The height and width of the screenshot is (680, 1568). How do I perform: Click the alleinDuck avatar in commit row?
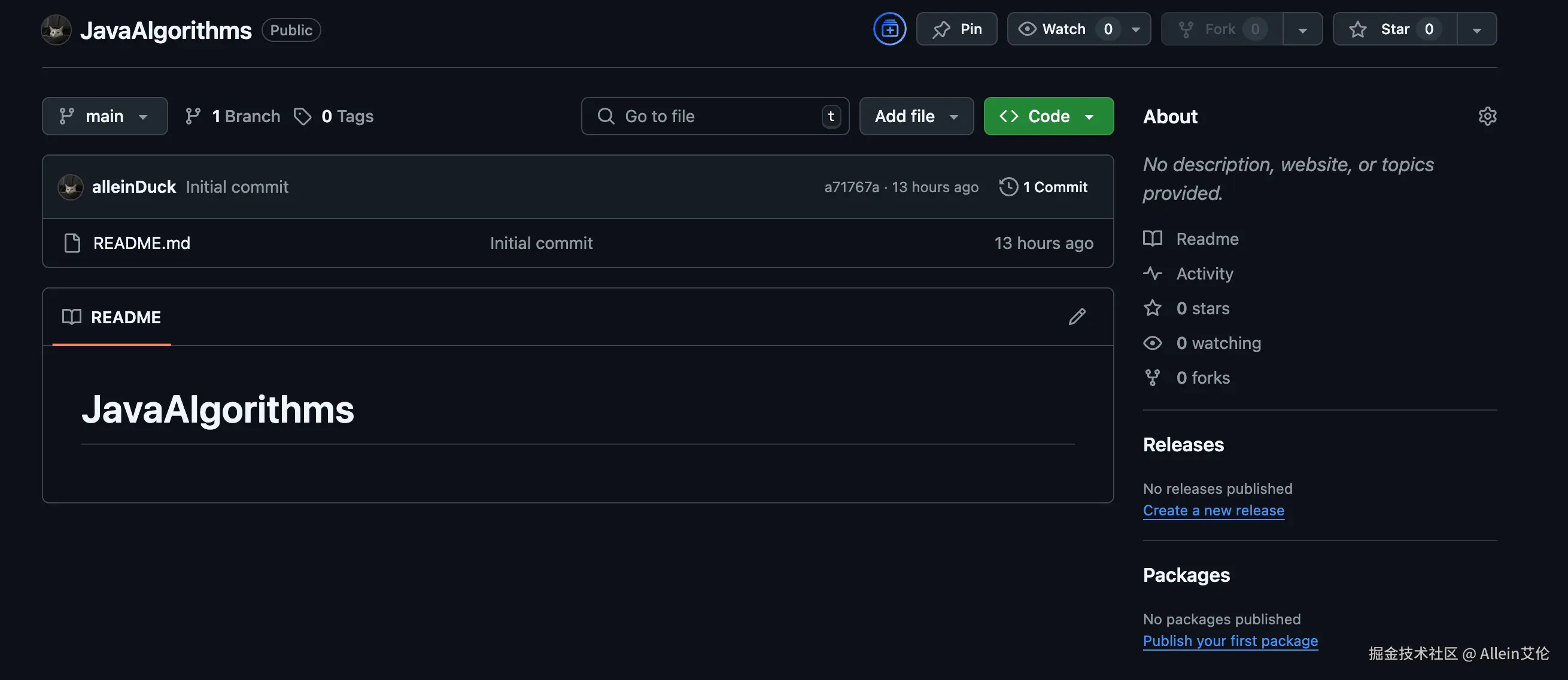coord(70,187)
